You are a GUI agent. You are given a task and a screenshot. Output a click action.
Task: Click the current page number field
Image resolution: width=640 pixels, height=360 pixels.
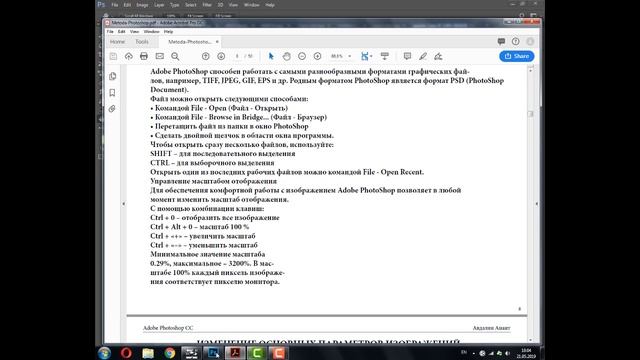(237, 56)
